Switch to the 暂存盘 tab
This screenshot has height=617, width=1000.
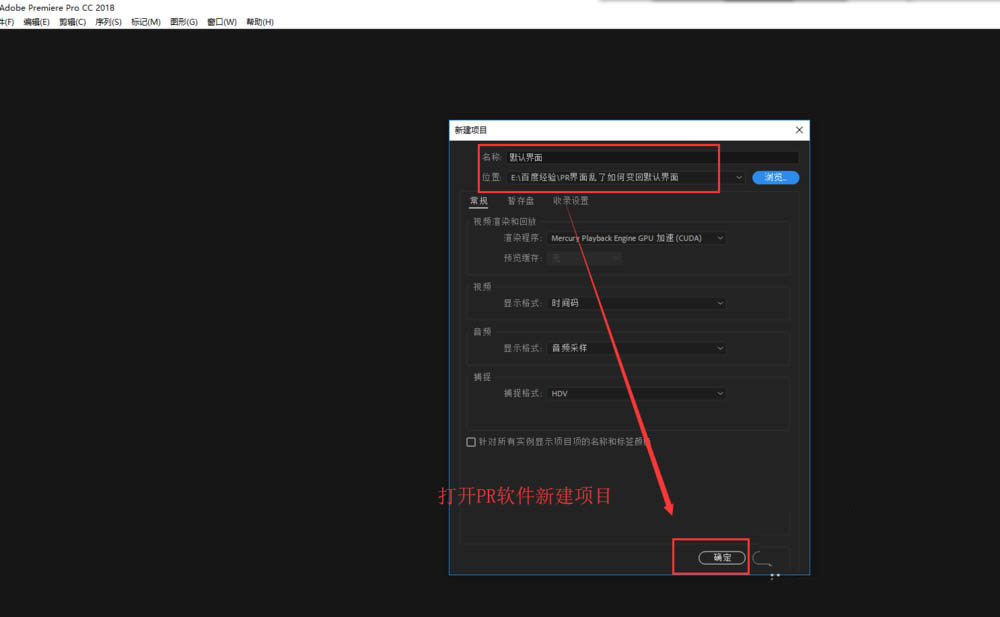[520, 201]
